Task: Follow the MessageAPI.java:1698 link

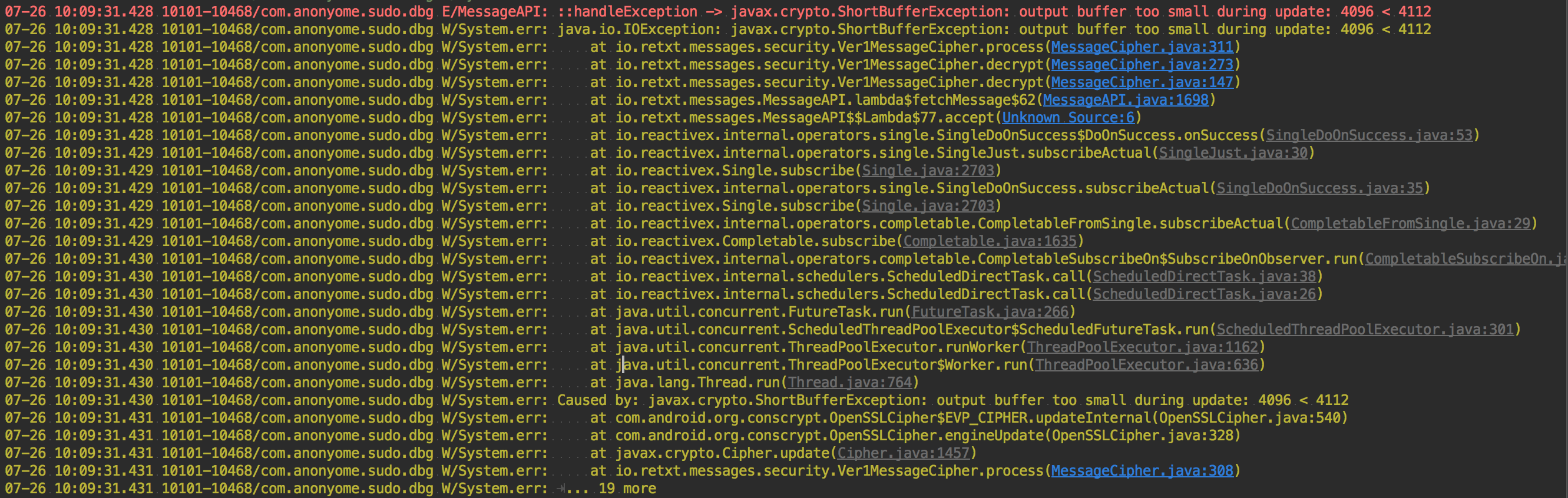Action: point(1126,99)
